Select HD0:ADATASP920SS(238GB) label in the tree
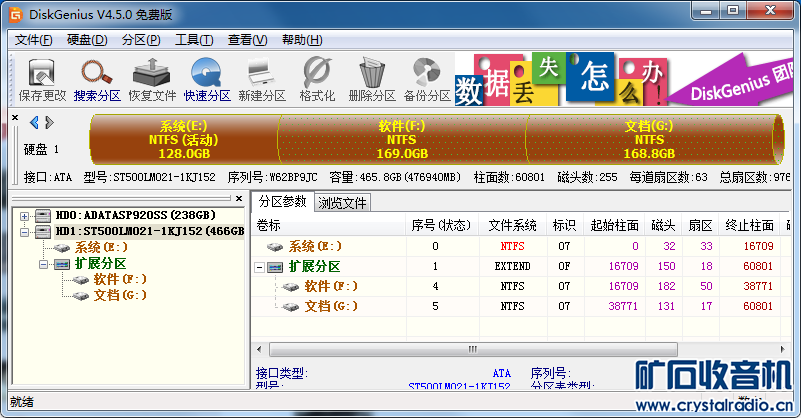The image size is (801, 418). 135,215
